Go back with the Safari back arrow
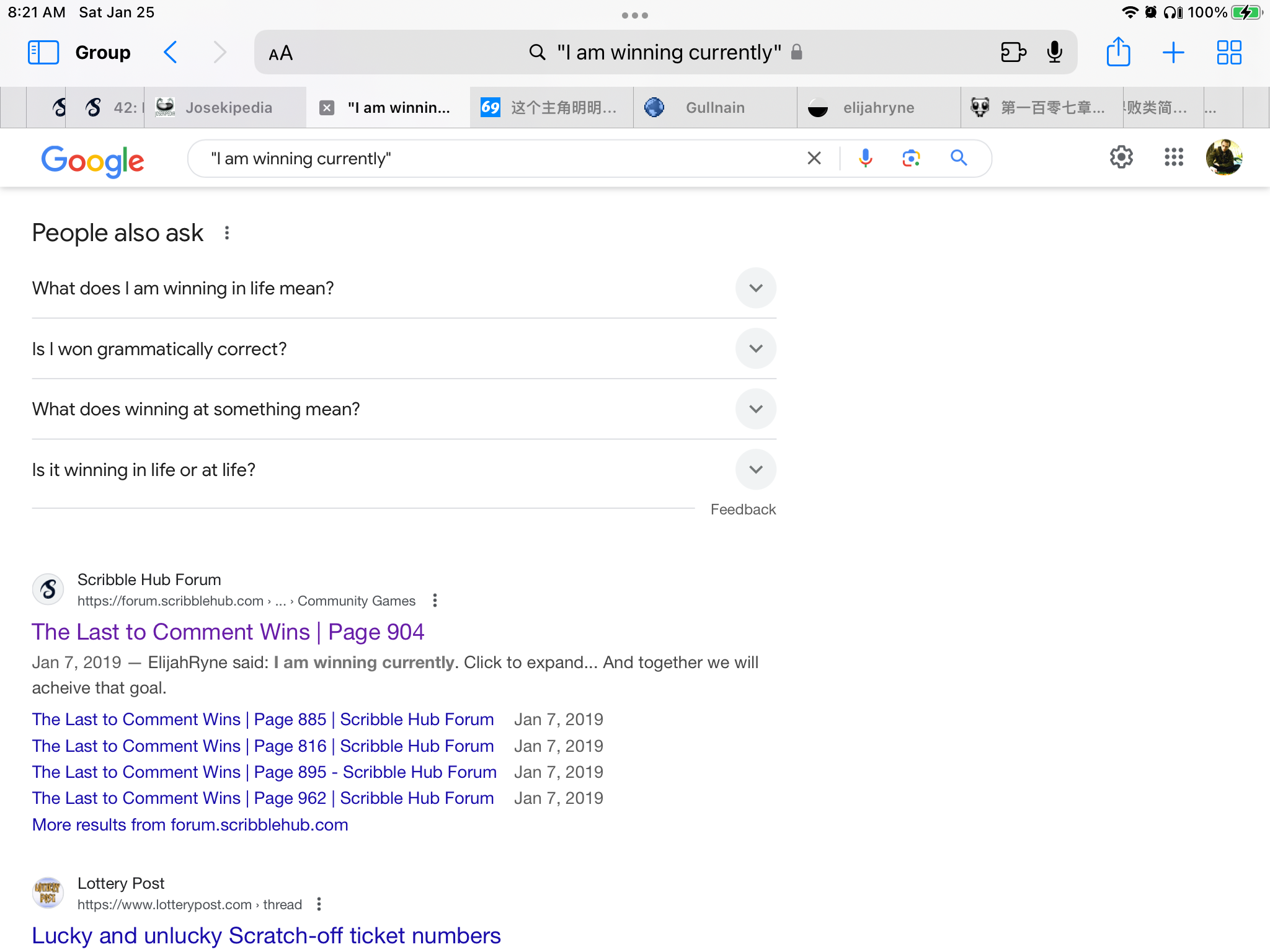This screenshot has height=952, width=1270. tap(171, 53)
